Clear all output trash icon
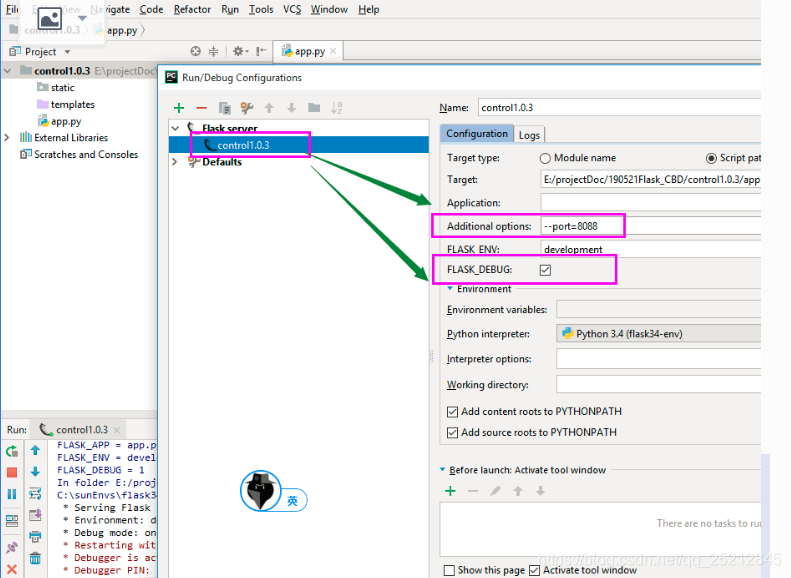The width and height of the screenshot is (791, 578). [35, 558]
